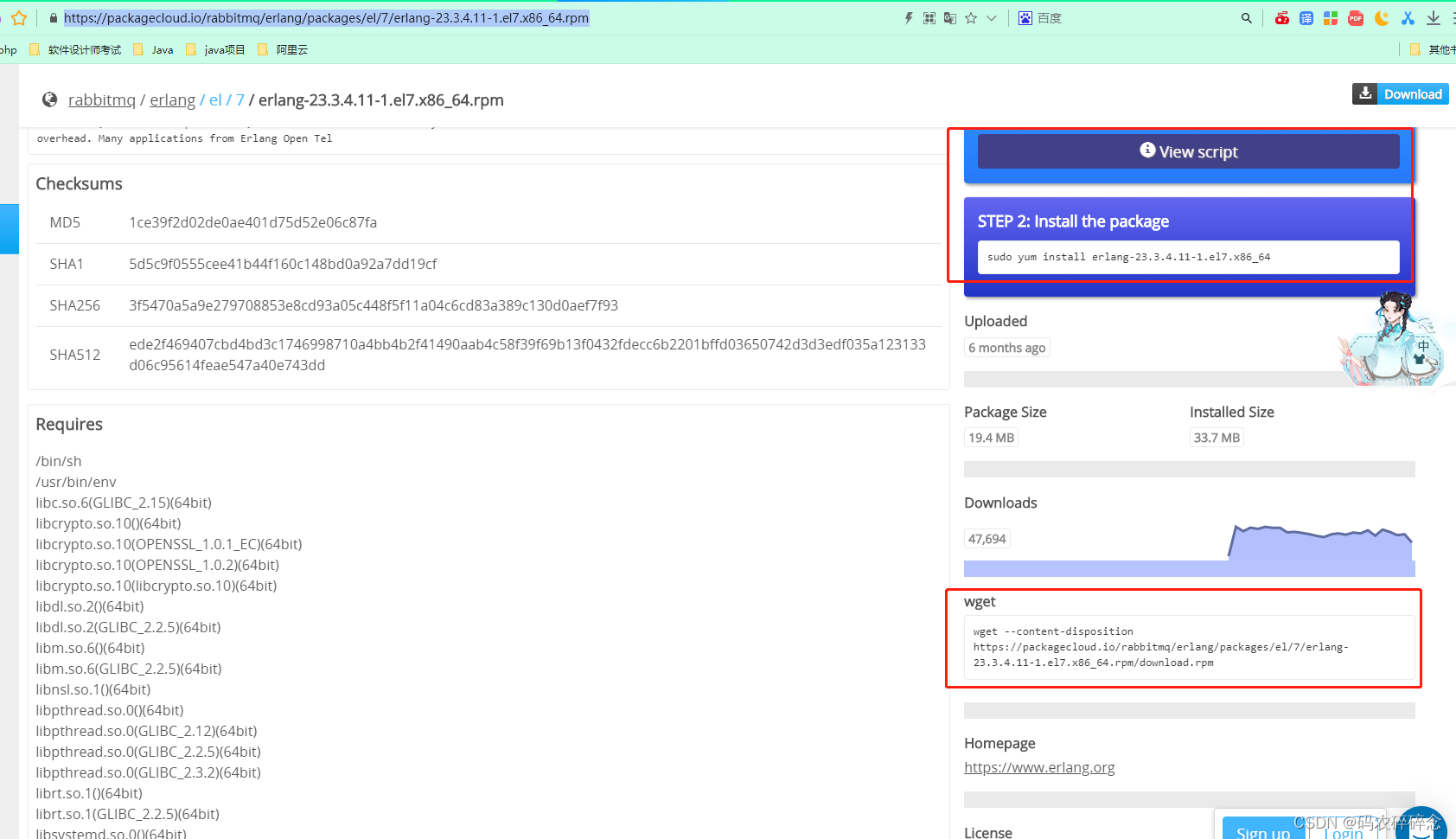1456x839 pixels.
Task: Click the /bin/sh requirement entry
Action: coord(59,461)
